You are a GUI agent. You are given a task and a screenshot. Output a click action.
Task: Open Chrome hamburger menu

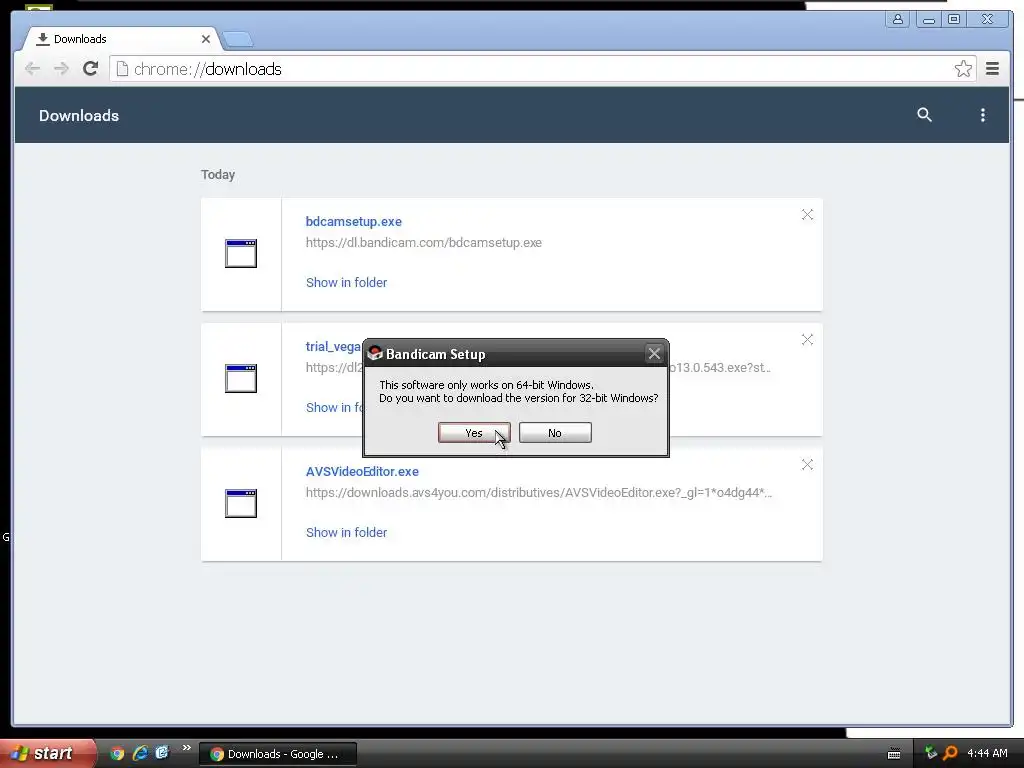coord(992,69)
